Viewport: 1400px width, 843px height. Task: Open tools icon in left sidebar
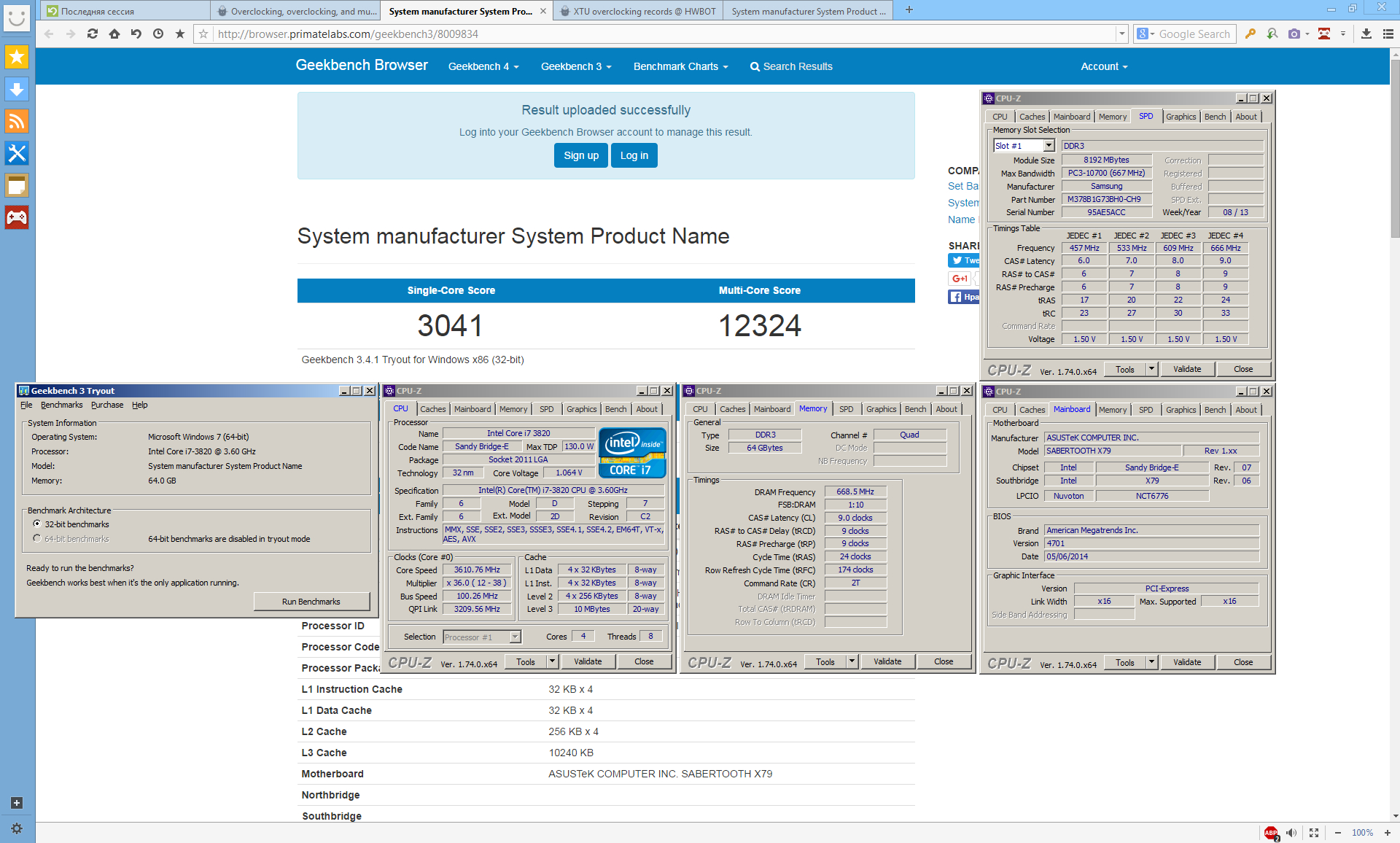point(17,153)
